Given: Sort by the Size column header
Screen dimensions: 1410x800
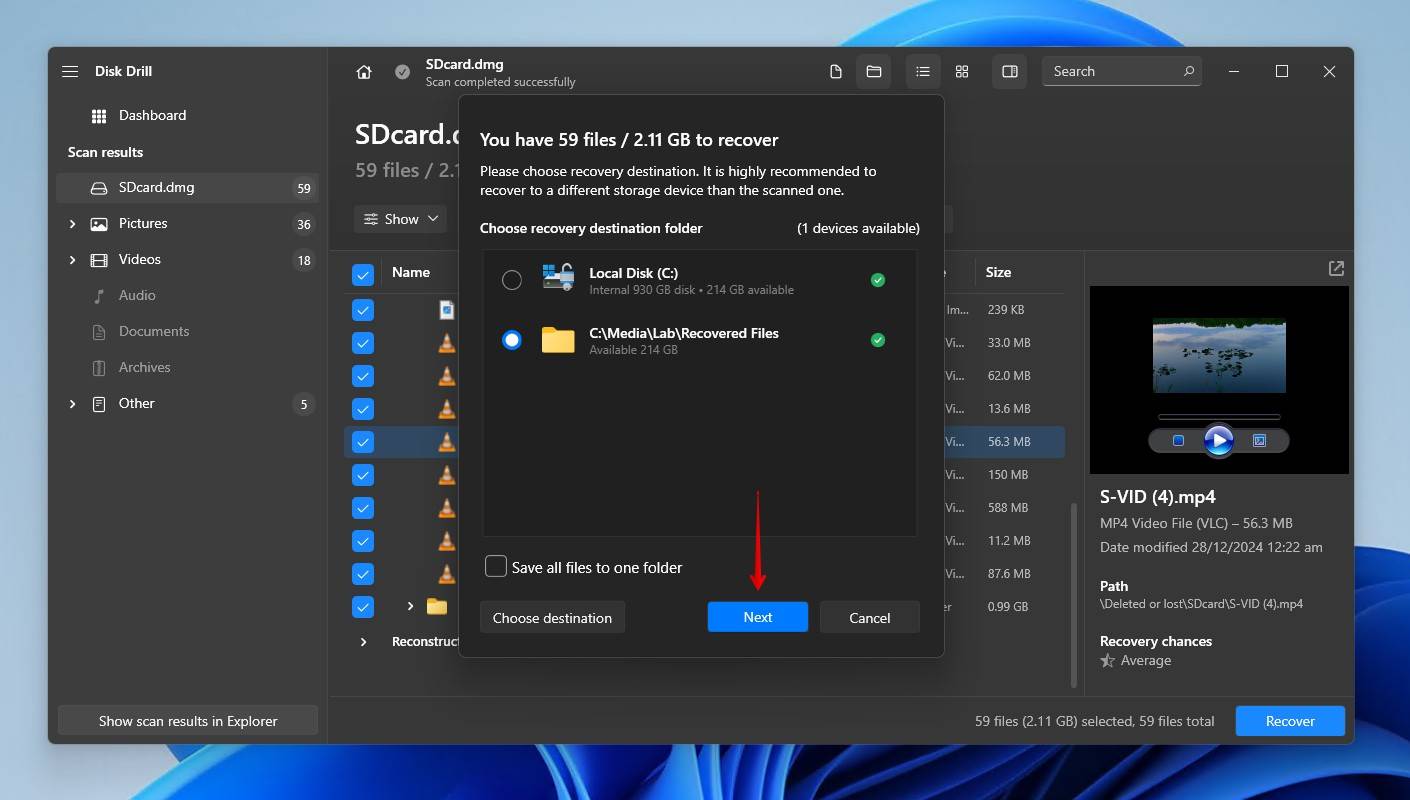Looking at the screenshot, I should tap(998, 272).
